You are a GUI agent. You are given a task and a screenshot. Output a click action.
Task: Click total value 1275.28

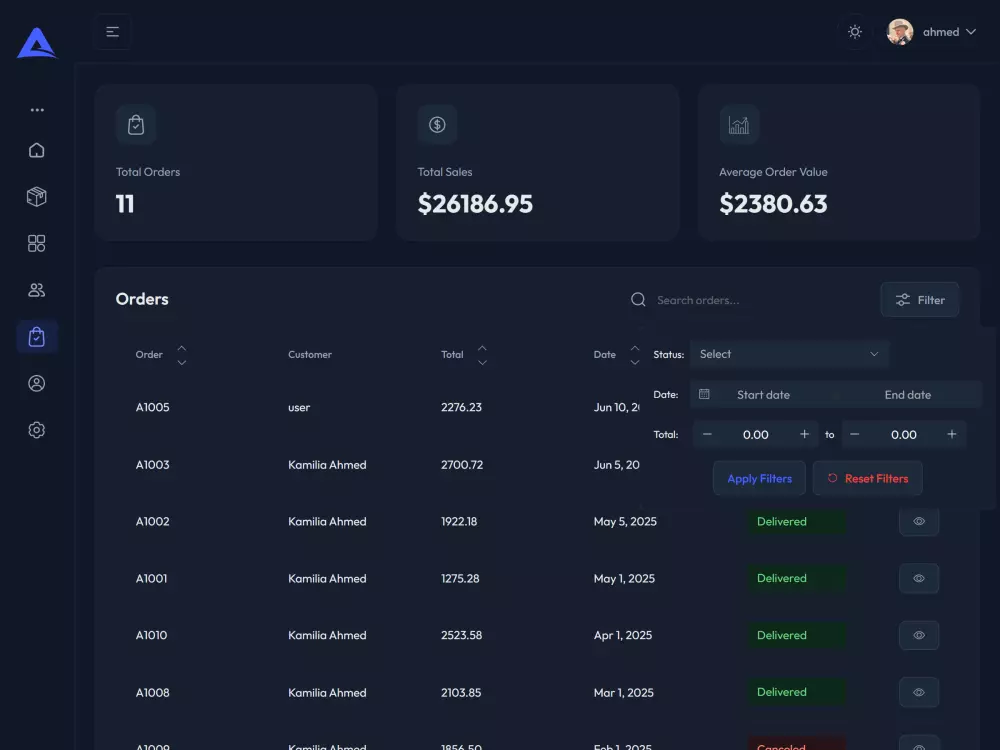(x=460, y=578)
